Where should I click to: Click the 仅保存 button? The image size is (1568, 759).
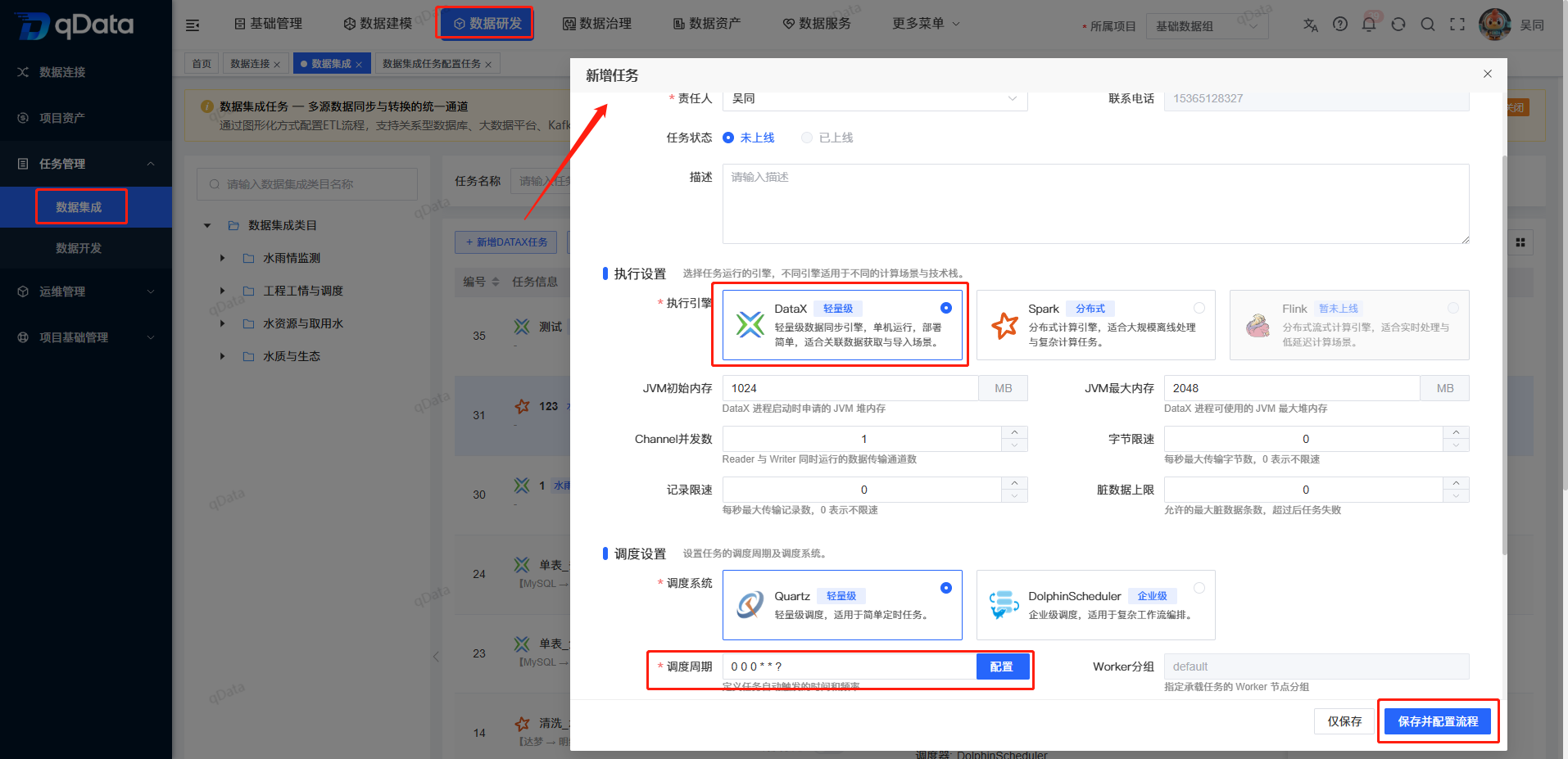1344,721
